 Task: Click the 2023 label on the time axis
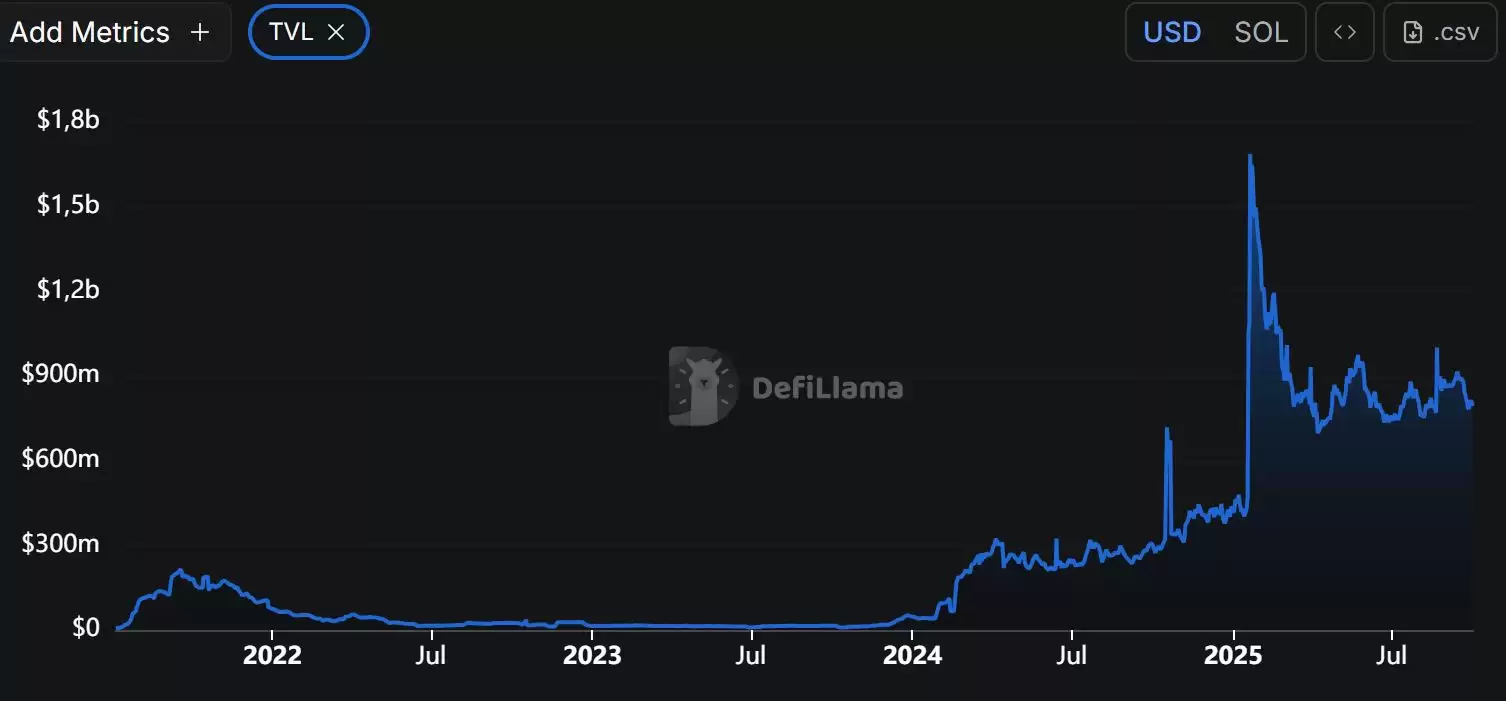click(591, 656)
